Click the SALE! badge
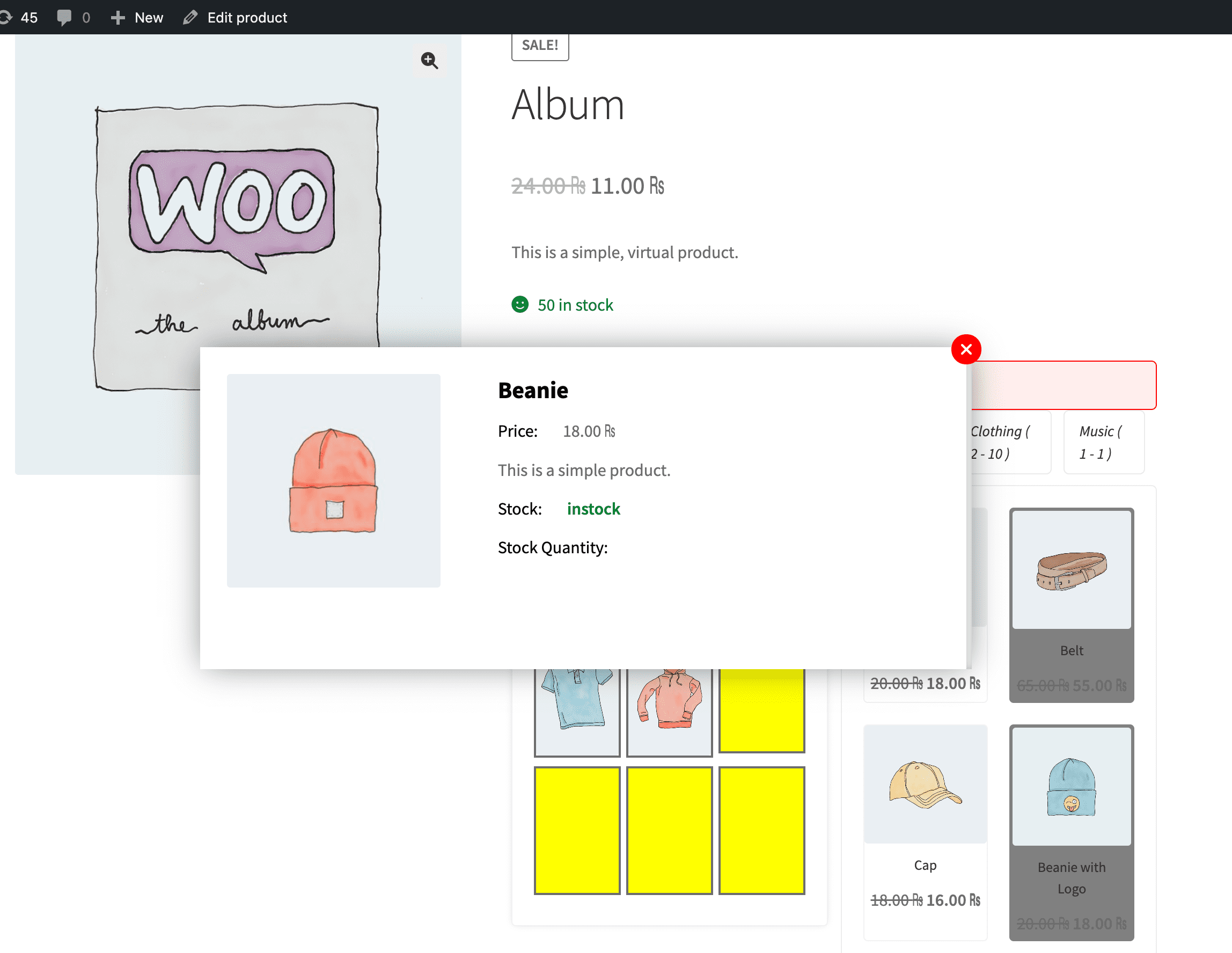Screen dimensions: 1232x953 tap(539, 46)
